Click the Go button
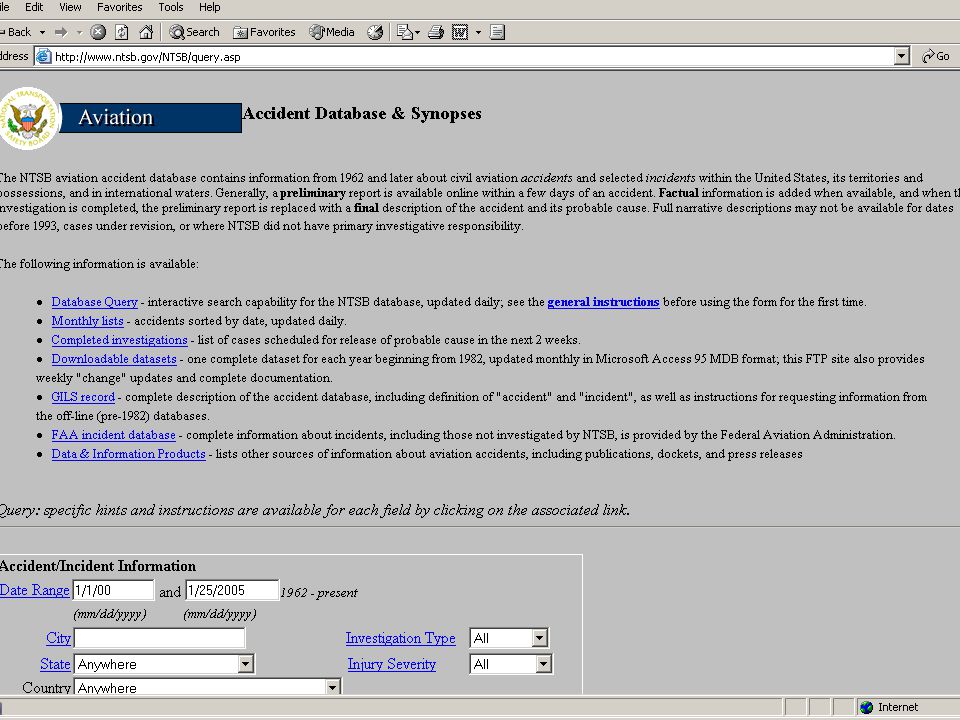 936,56
